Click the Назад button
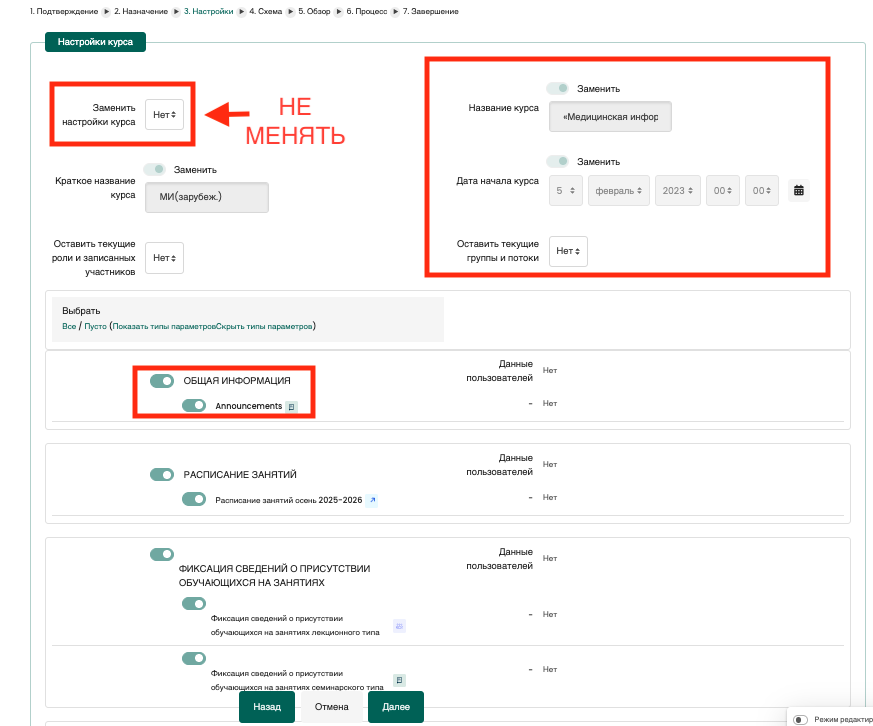The width and height of the screenshot is (873, 726). (267, 706)
